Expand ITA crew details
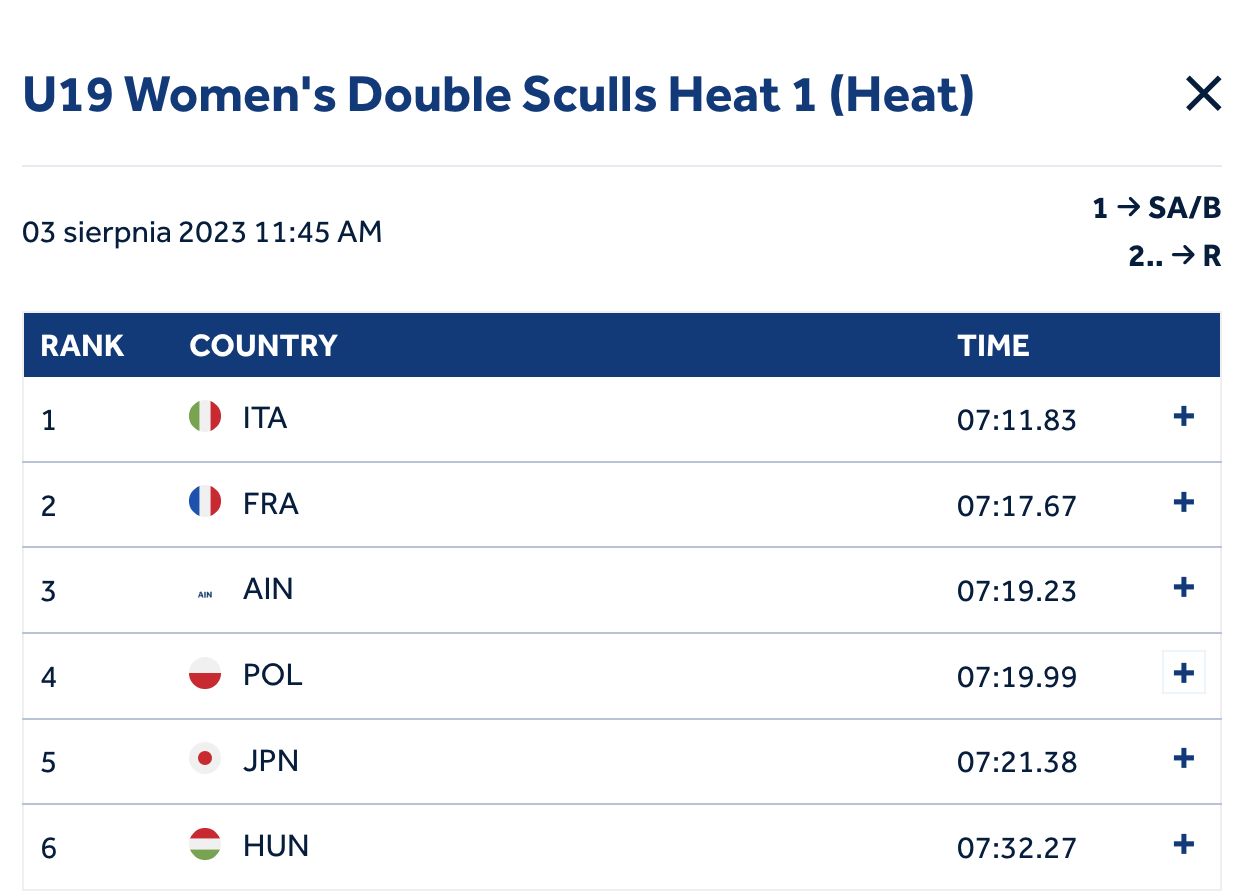 (1184, 416)
